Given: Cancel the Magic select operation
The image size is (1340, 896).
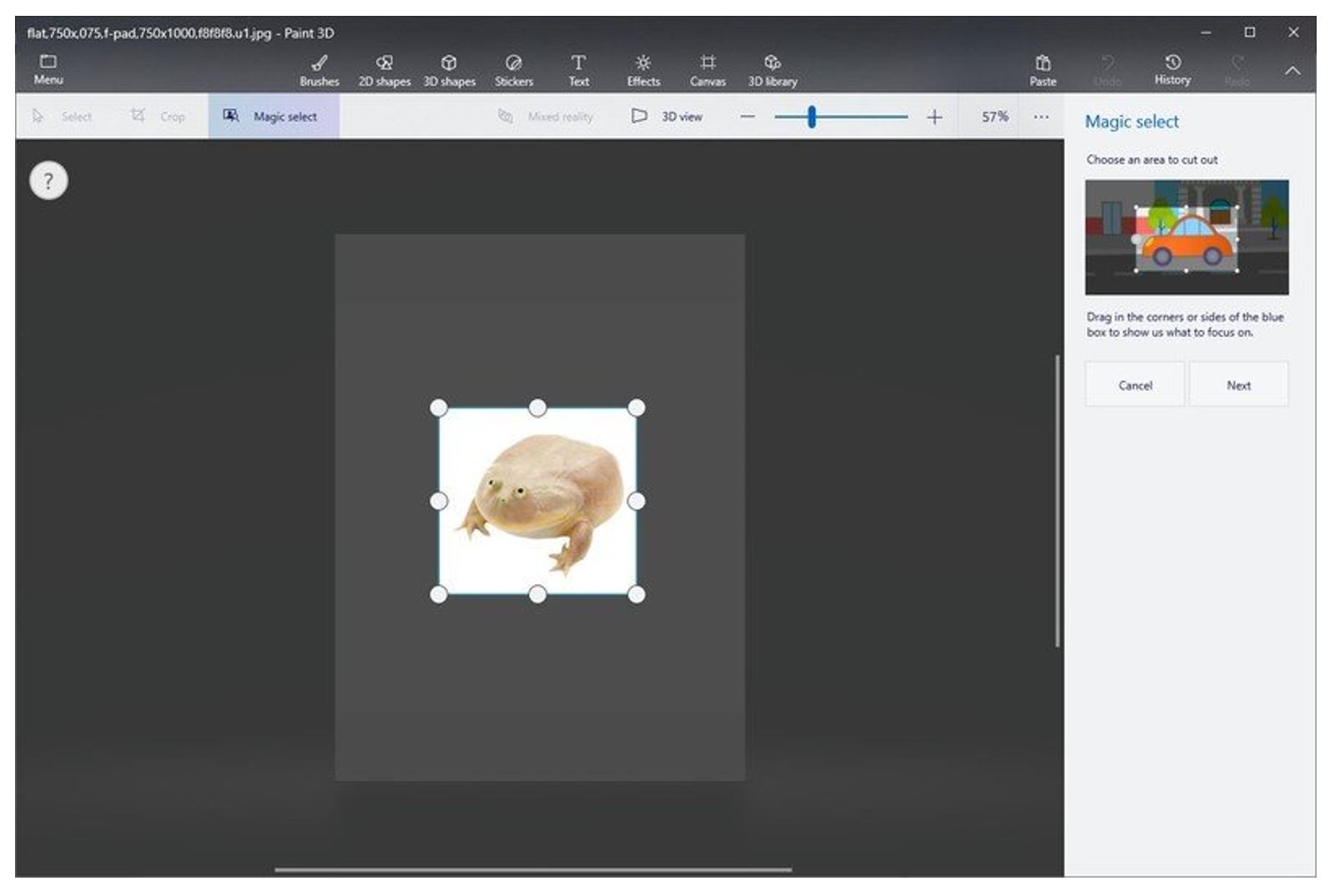Looking at the screenshot, I should 1134,385.
